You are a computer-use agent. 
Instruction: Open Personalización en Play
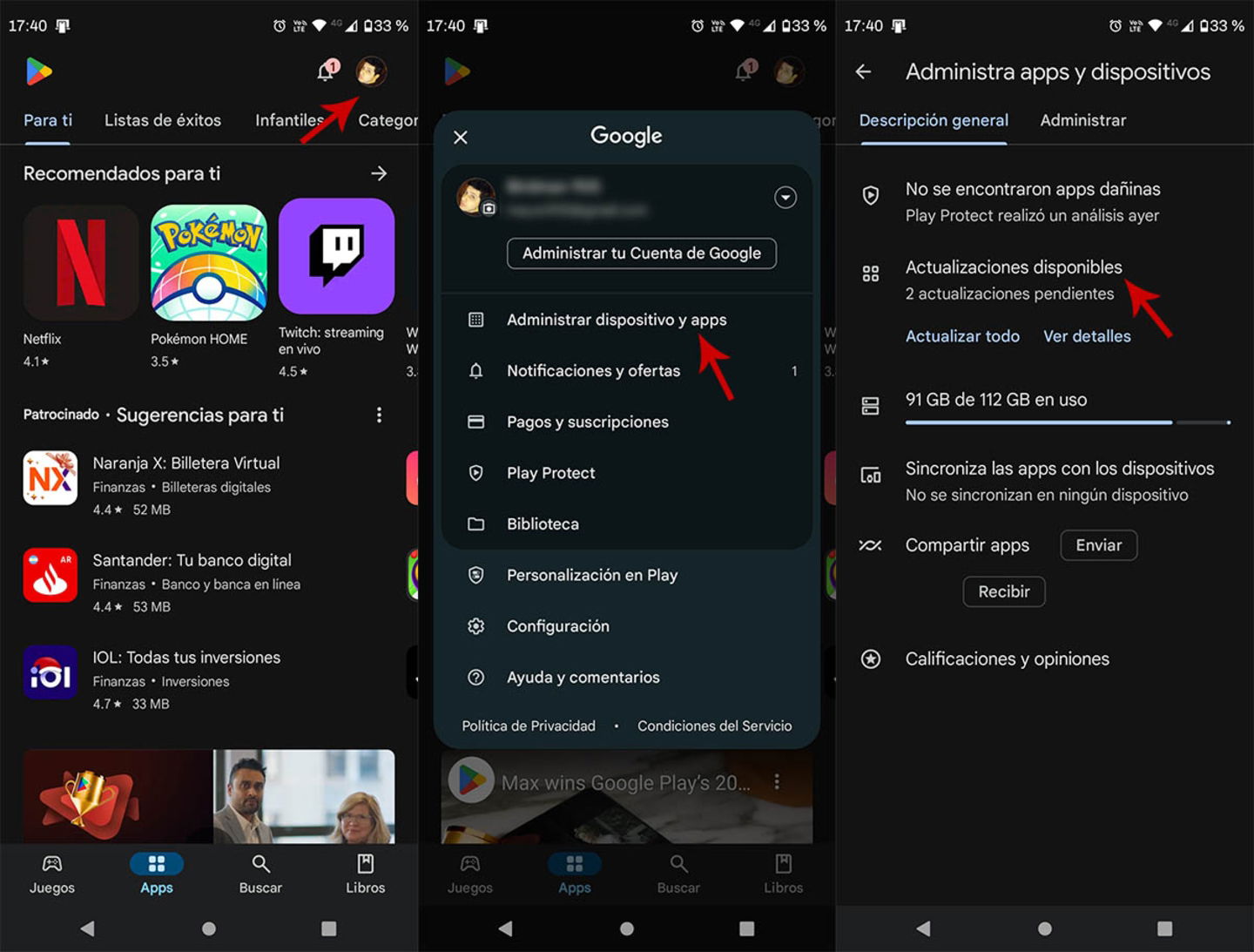tap(627, 575)
